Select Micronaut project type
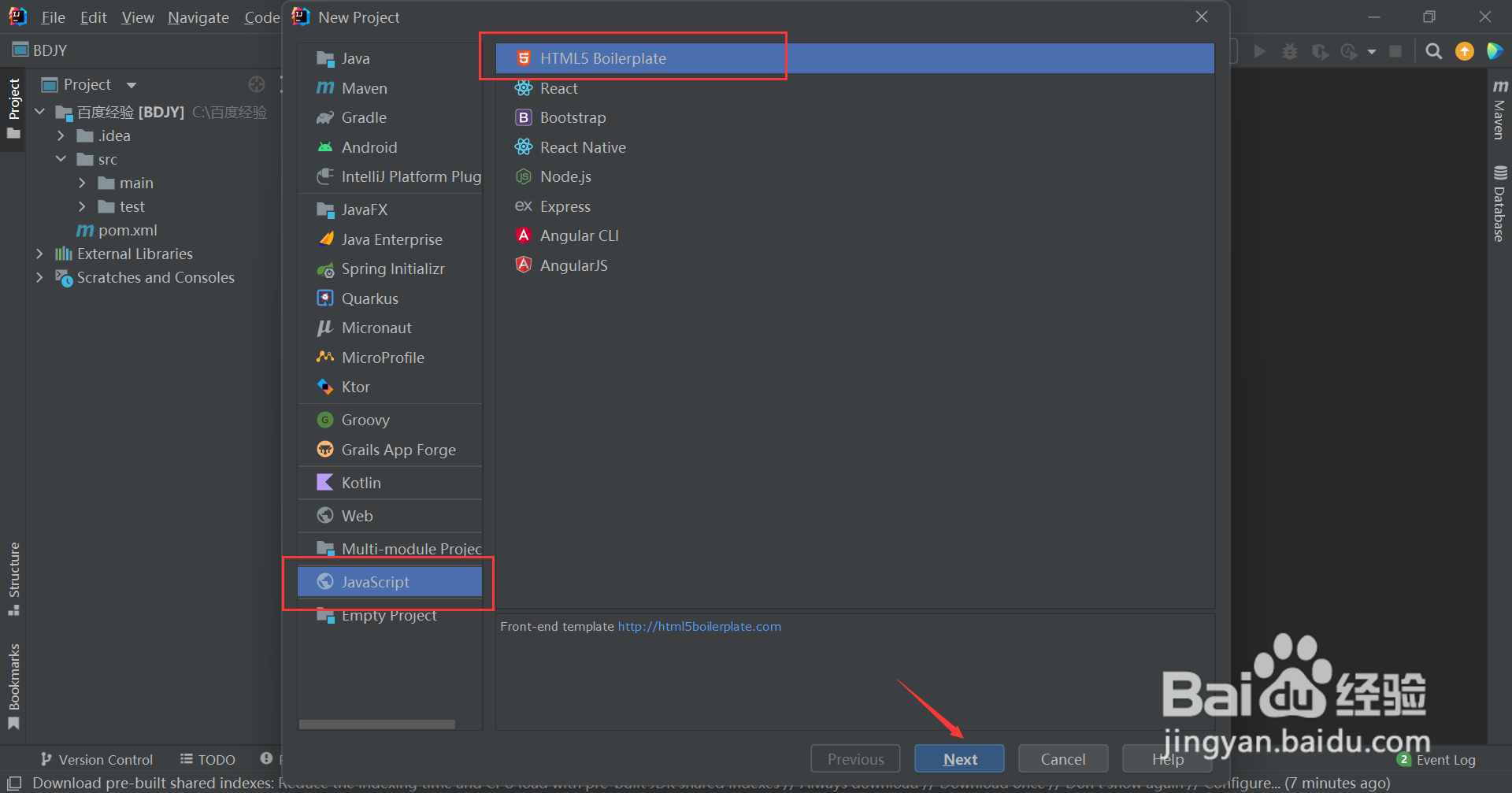The width and height of the screenshot is (1512, 793). [x=390, y=328]
